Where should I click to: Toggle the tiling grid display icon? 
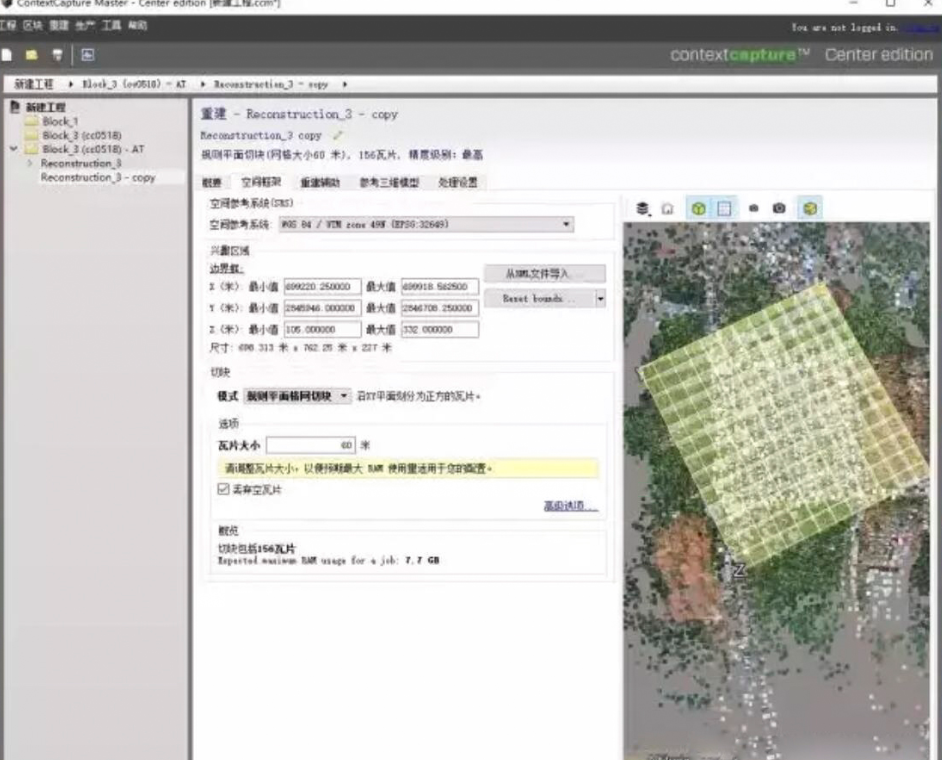pos(724,208)
